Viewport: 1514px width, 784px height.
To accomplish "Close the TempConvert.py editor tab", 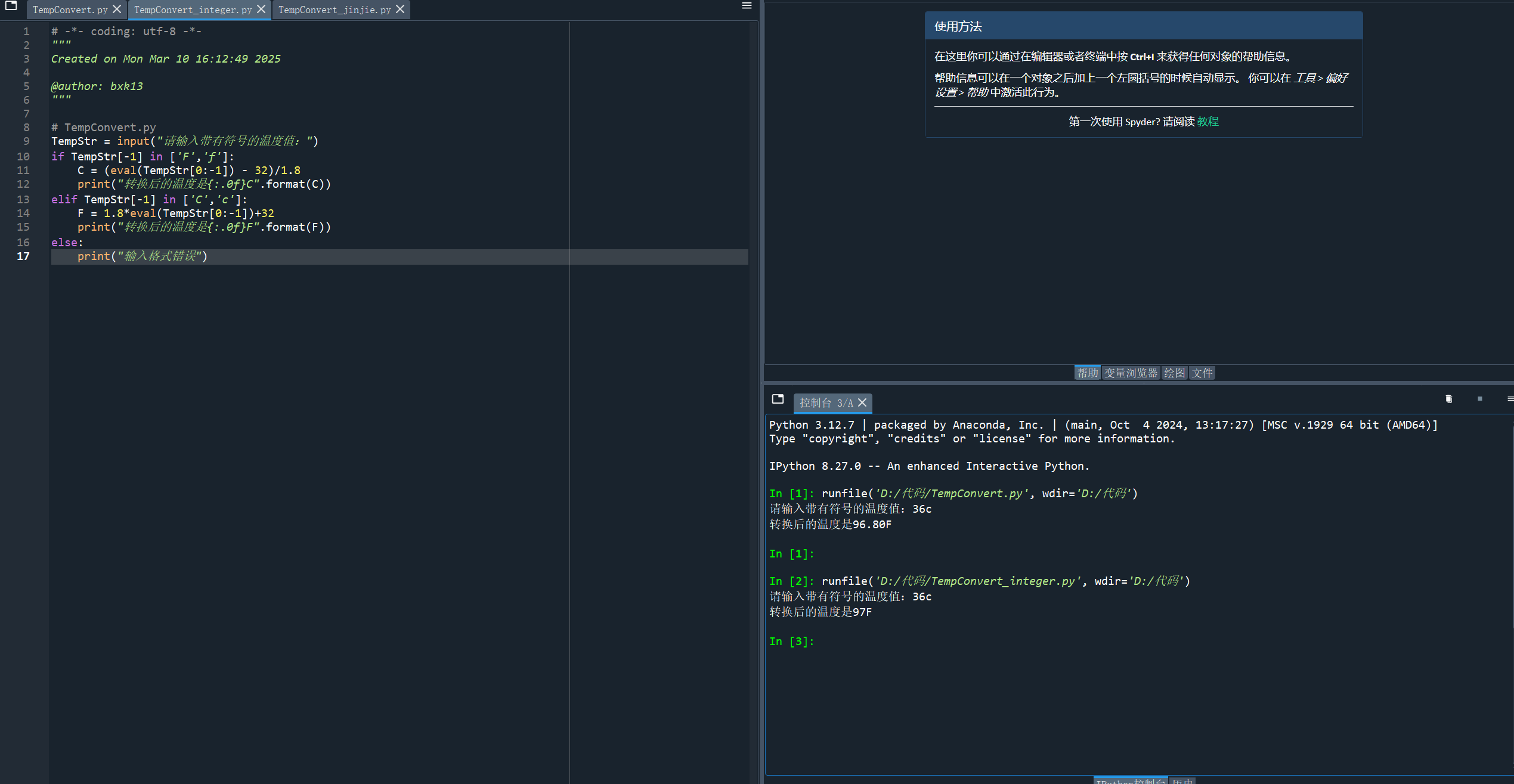I will [x=117, y=10].
